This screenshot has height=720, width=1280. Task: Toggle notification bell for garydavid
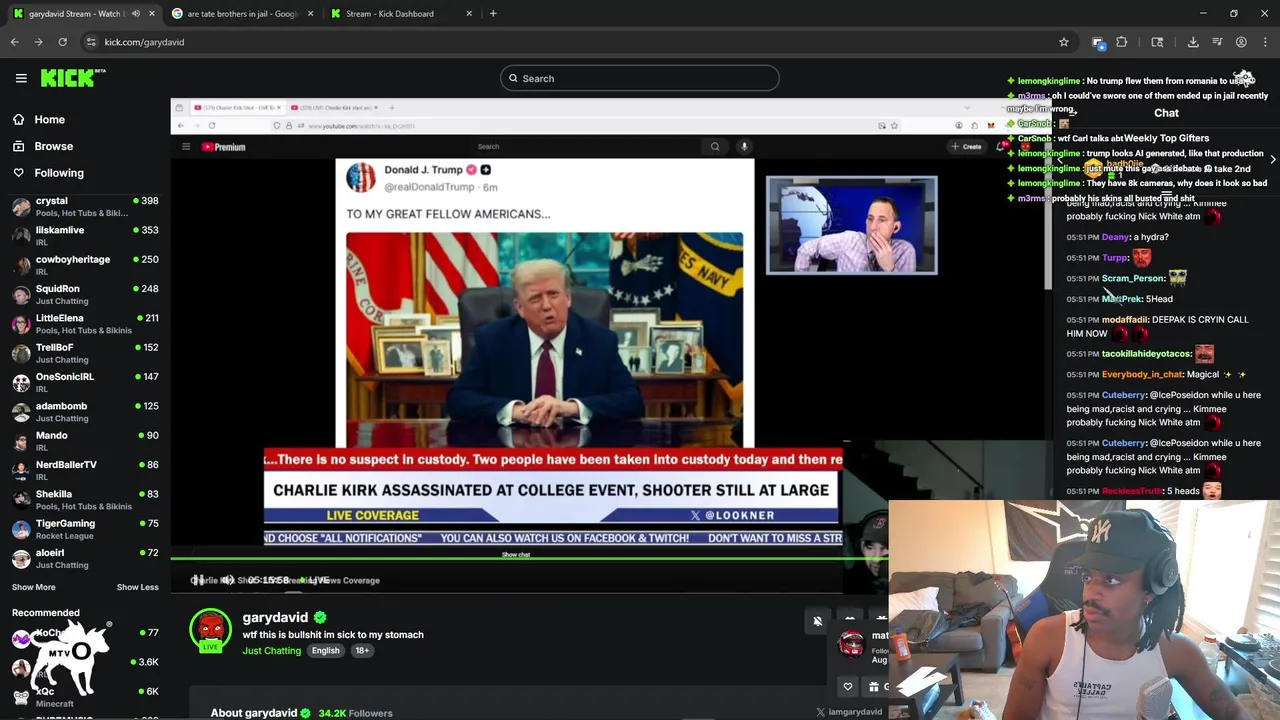click(x=817, y=621)
